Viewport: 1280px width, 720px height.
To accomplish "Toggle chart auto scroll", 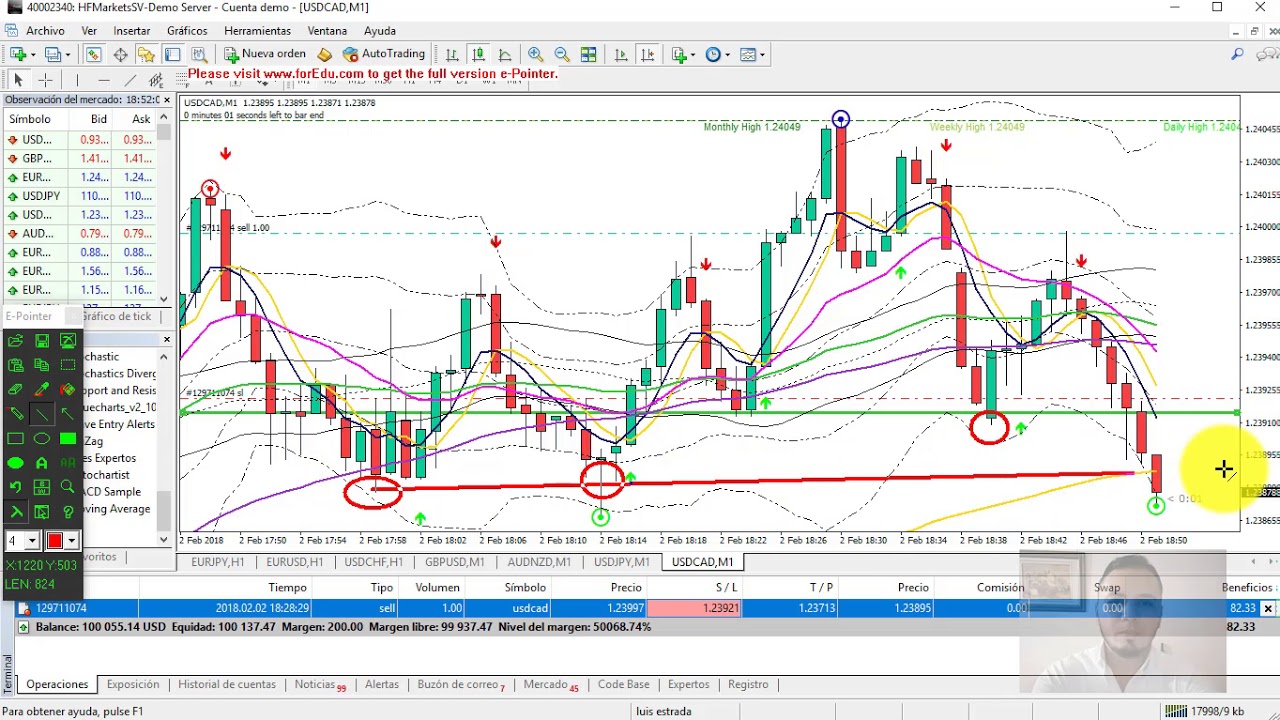I will [x=621, y=54].
